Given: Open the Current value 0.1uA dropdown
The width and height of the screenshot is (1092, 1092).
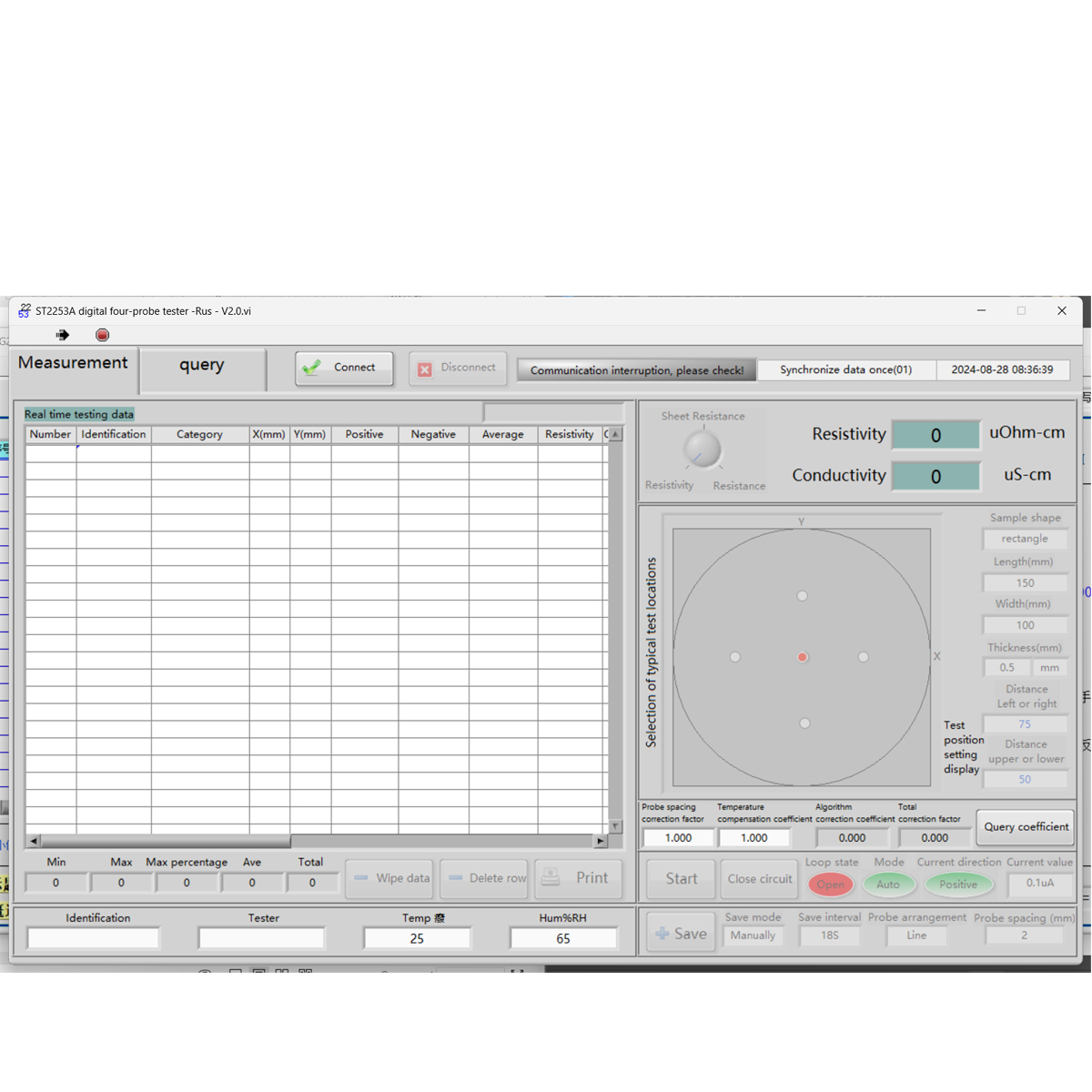Looking at the screenshot, I should [x=1039, y=883].
